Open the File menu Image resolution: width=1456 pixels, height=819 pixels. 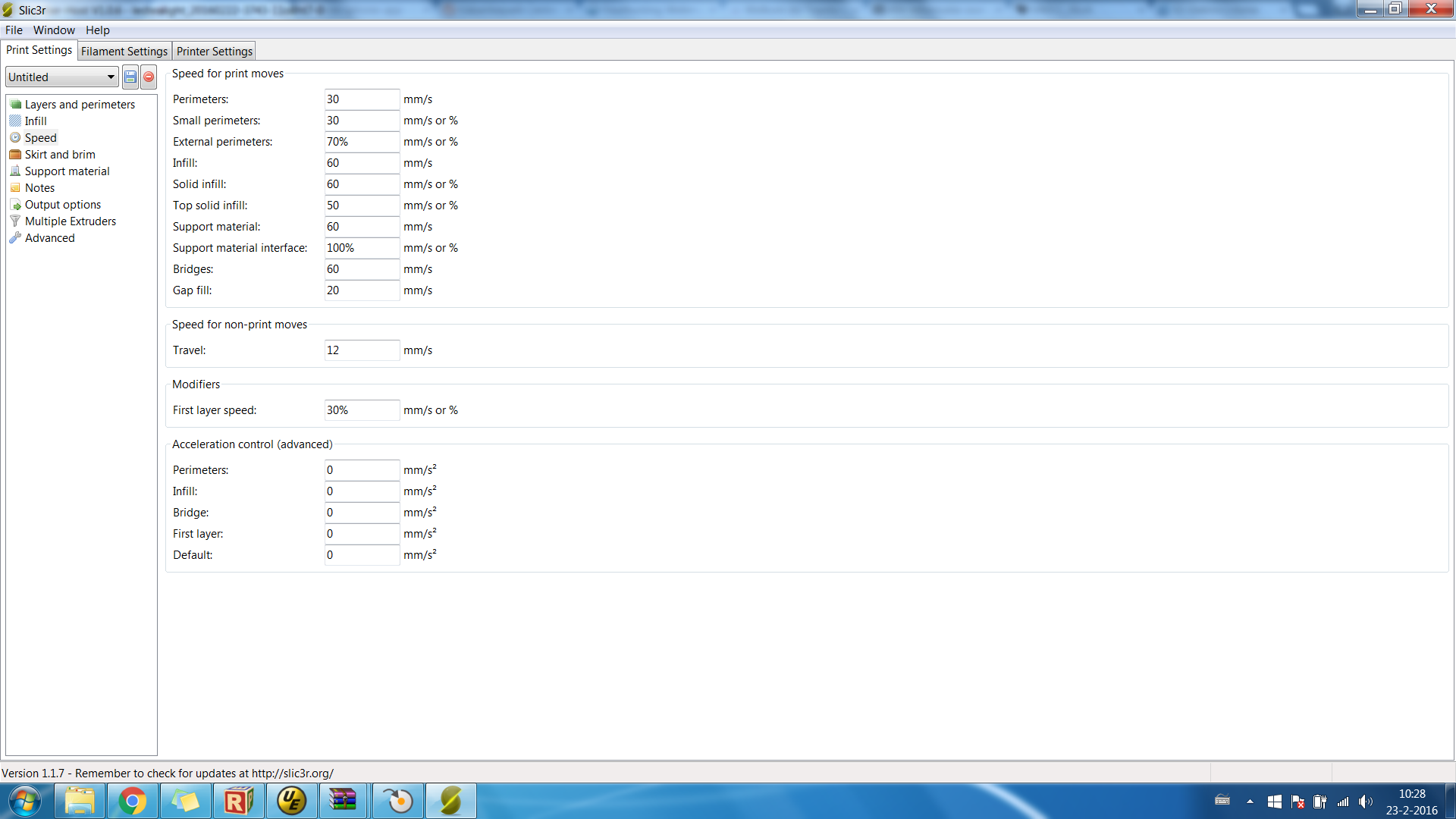[x=14, y=30]
